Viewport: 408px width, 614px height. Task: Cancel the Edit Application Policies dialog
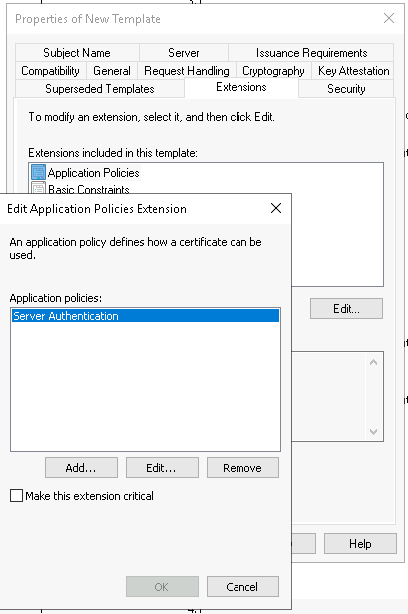243,587
